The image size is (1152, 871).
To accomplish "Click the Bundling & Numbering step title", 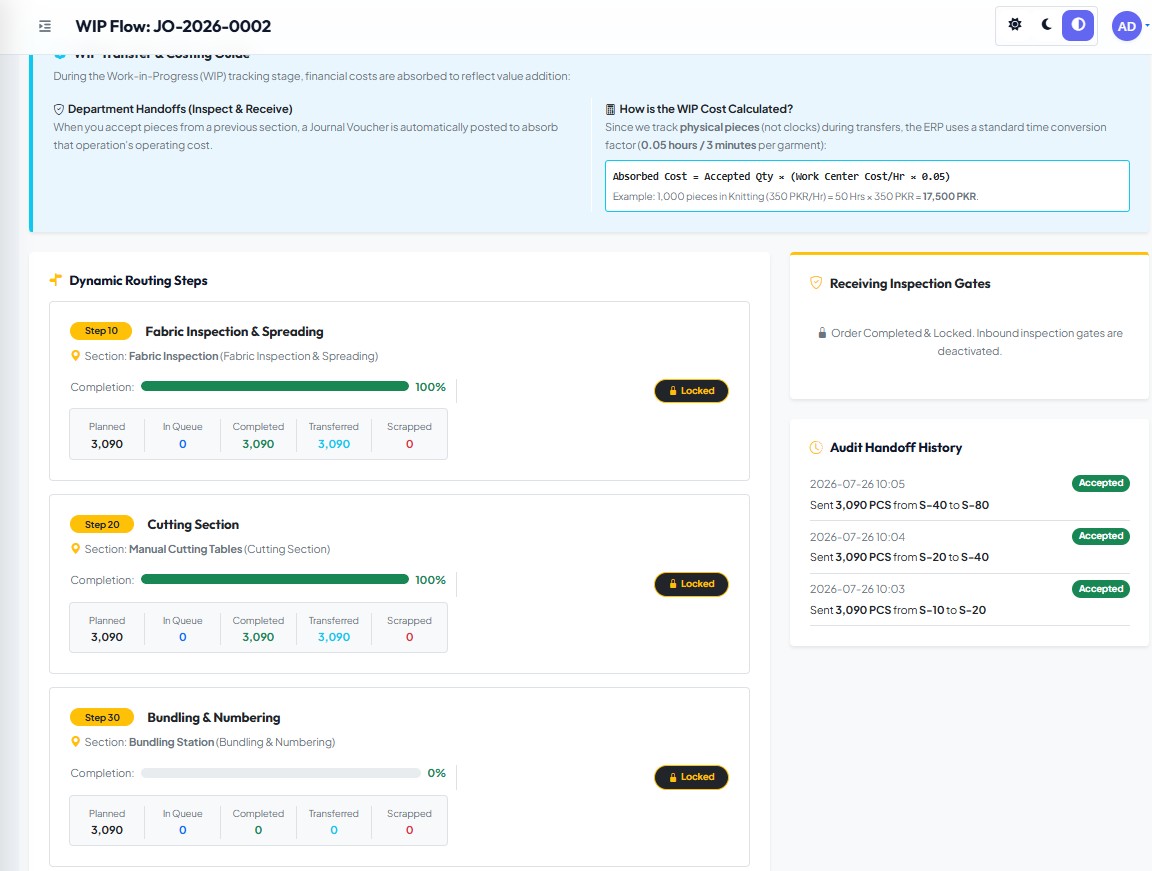I will [214, 718].
